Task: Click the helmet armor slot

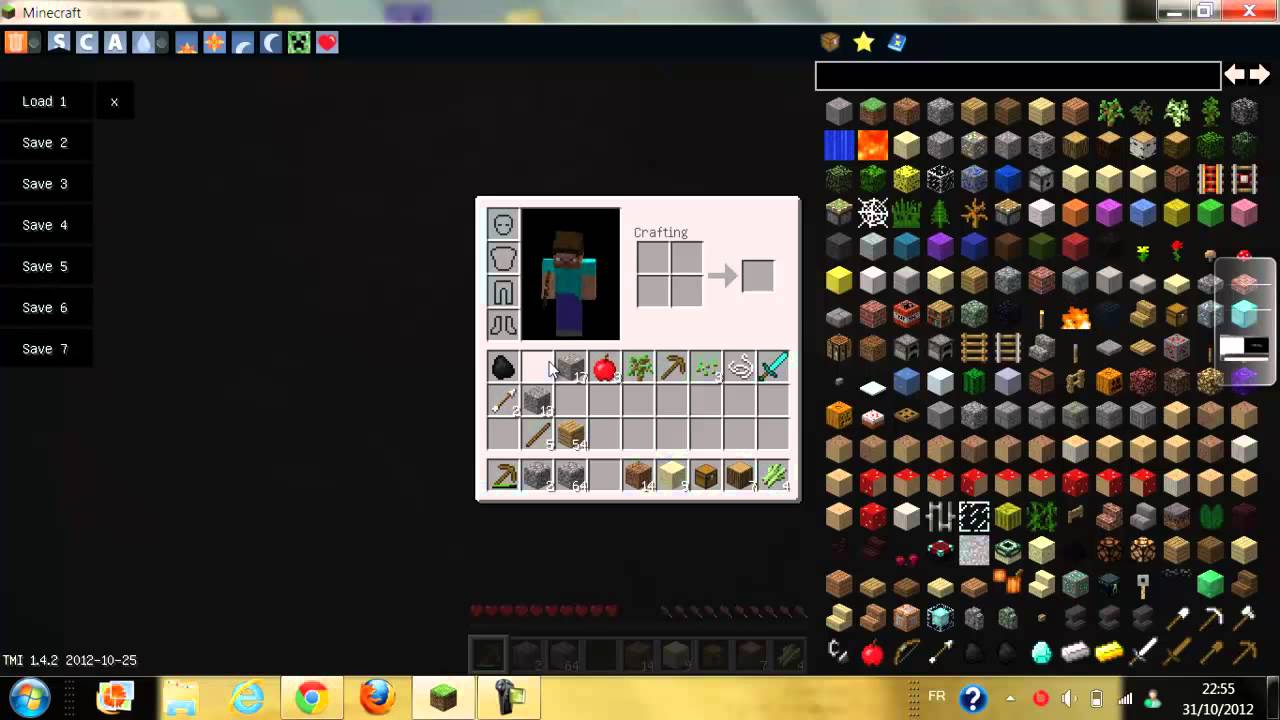Action: pyautogui.click(x=503, y=224)
